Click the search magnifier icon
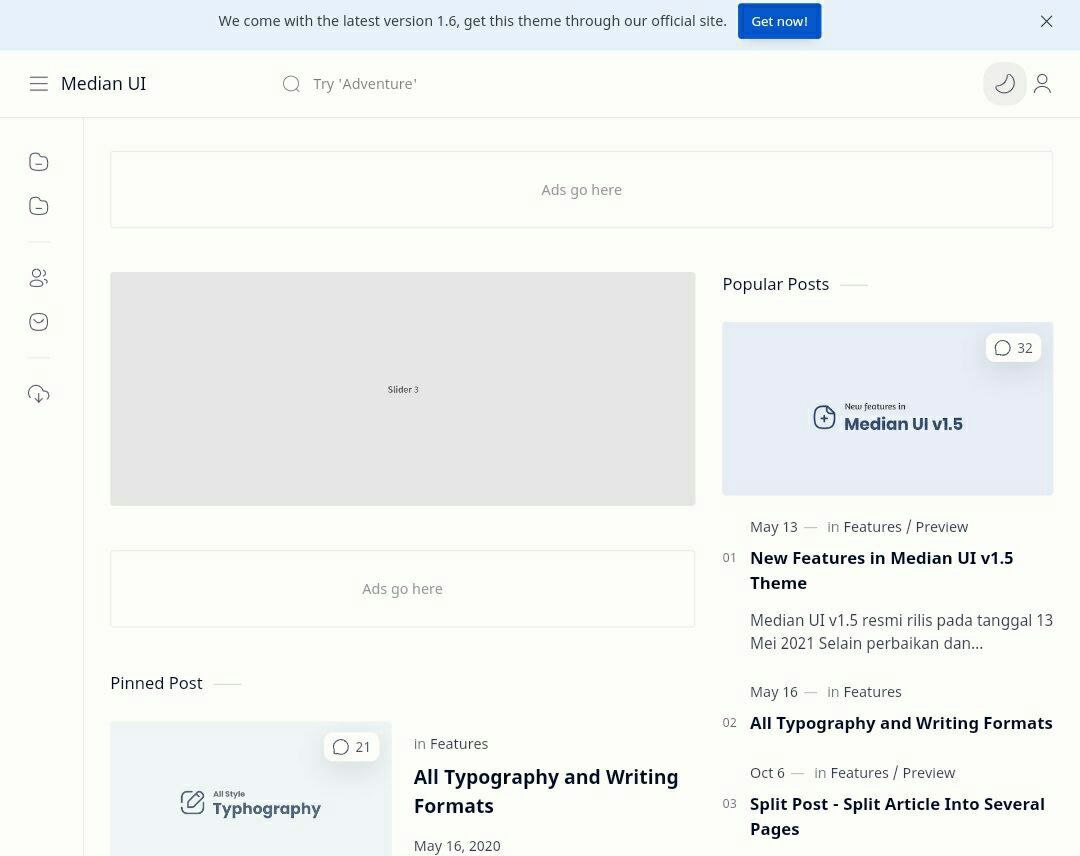The height and width of the screenshot is (856, 1080). pyautogui.click(x=291, y=83)
